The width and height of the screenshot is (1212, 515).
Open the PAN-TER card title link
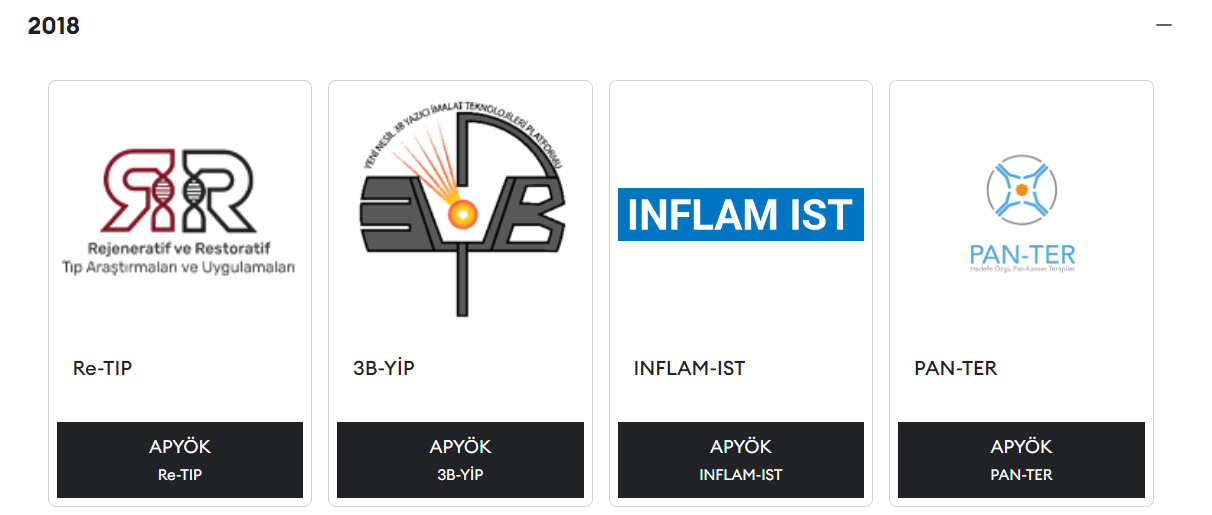click(955, 368)
